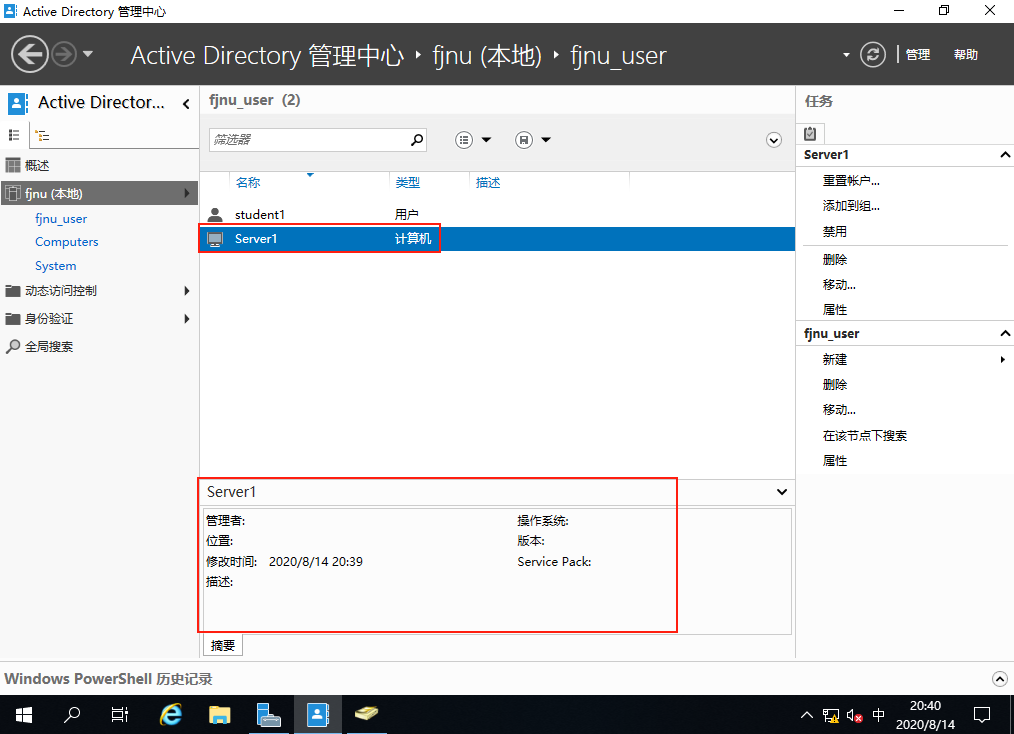Open the saved queries disk icon
This screenshot has width=1014, height=734.
pyautogui.click(x=524, y=140)
